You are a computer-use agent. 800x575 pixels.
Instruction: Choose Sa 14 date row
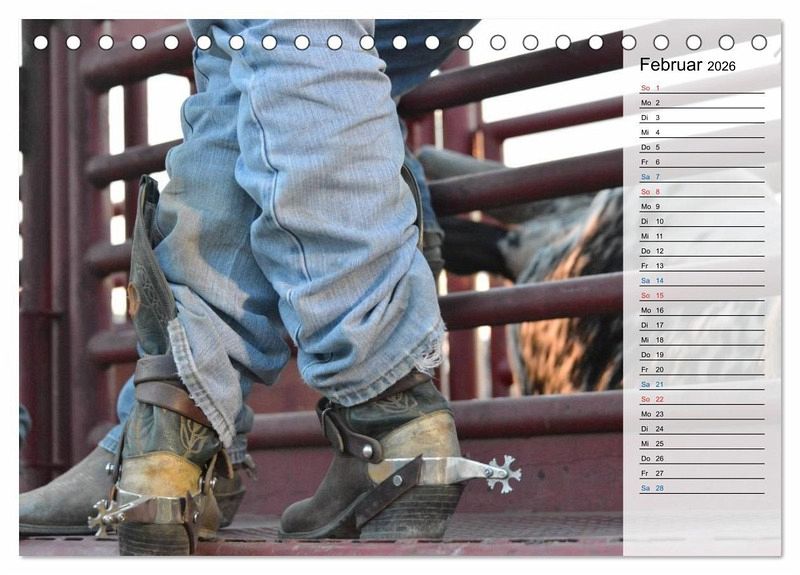coord(701,281)
